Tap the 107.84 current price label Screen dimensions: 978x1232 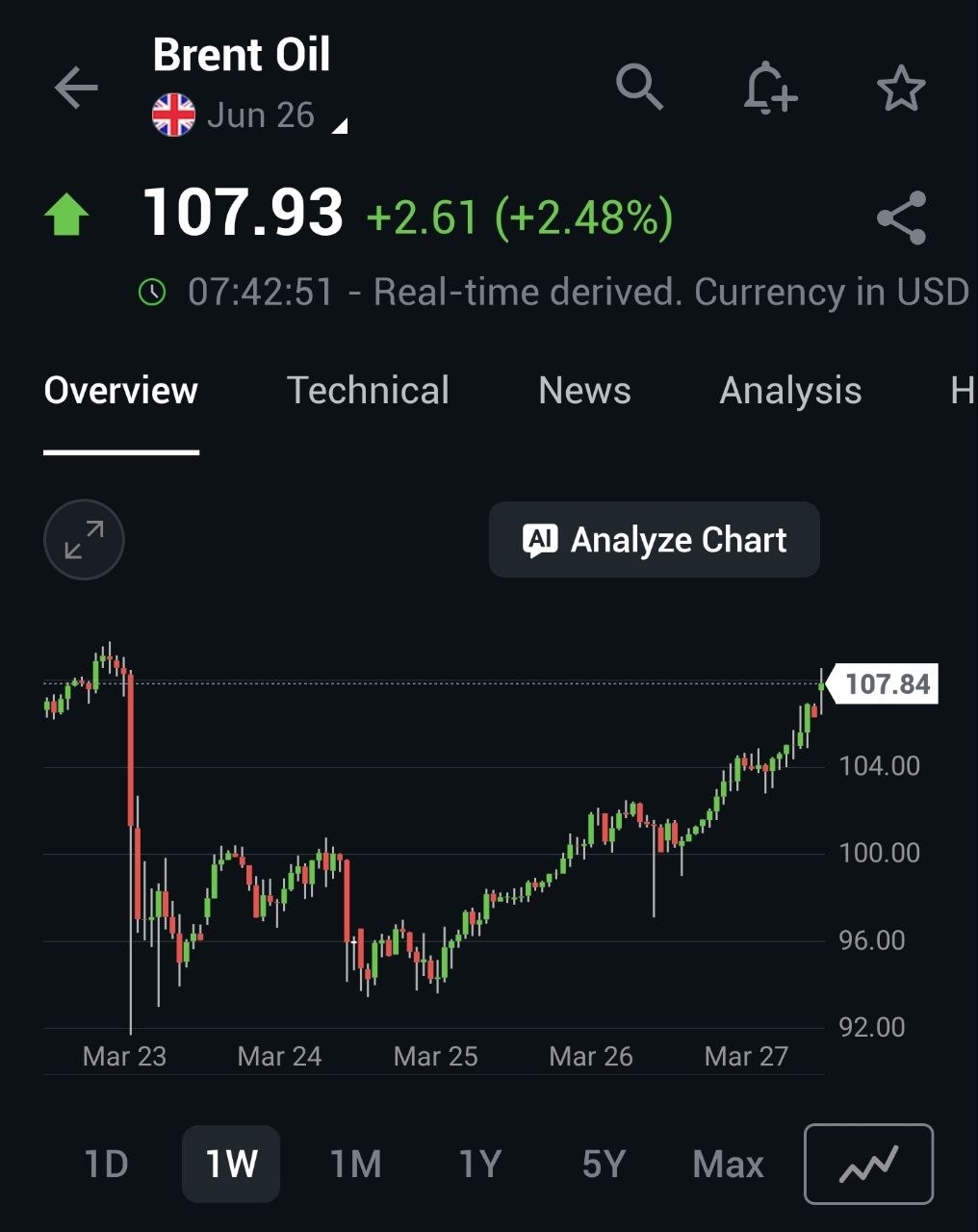[x=886, y=684]
